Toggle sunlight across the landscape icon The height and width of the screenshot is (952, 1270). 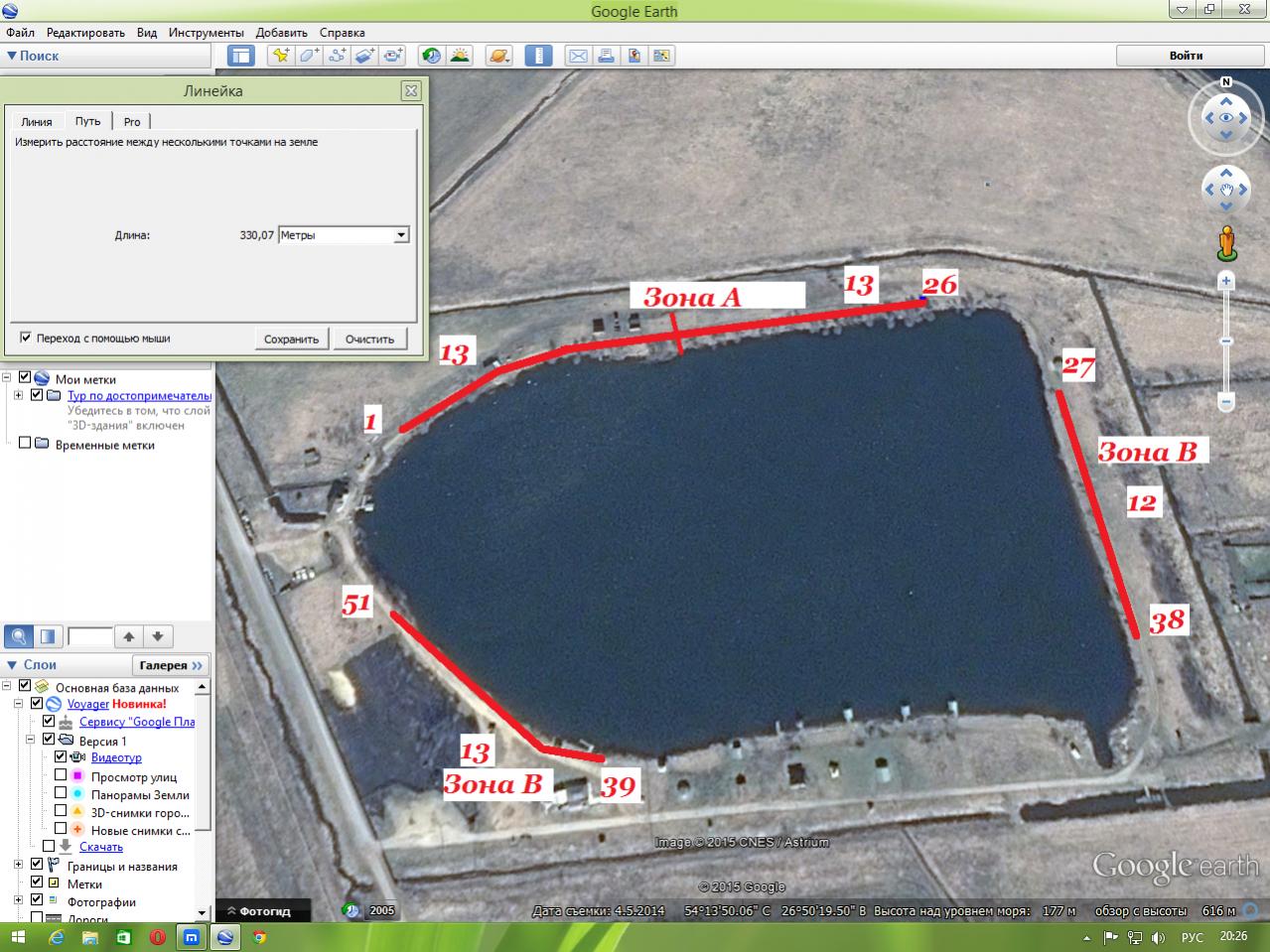click(x=460, y=56)
